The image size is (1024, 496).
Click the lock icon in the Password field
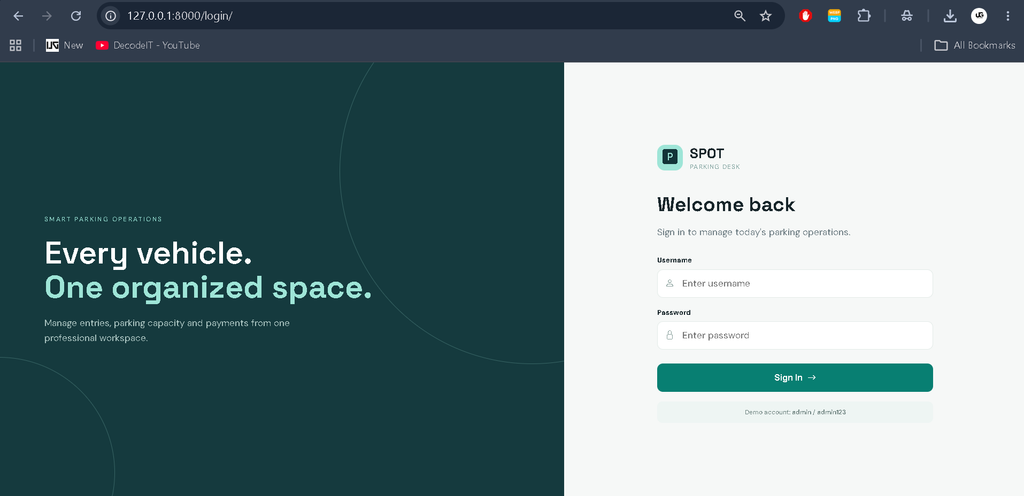[x=669, y=335]
